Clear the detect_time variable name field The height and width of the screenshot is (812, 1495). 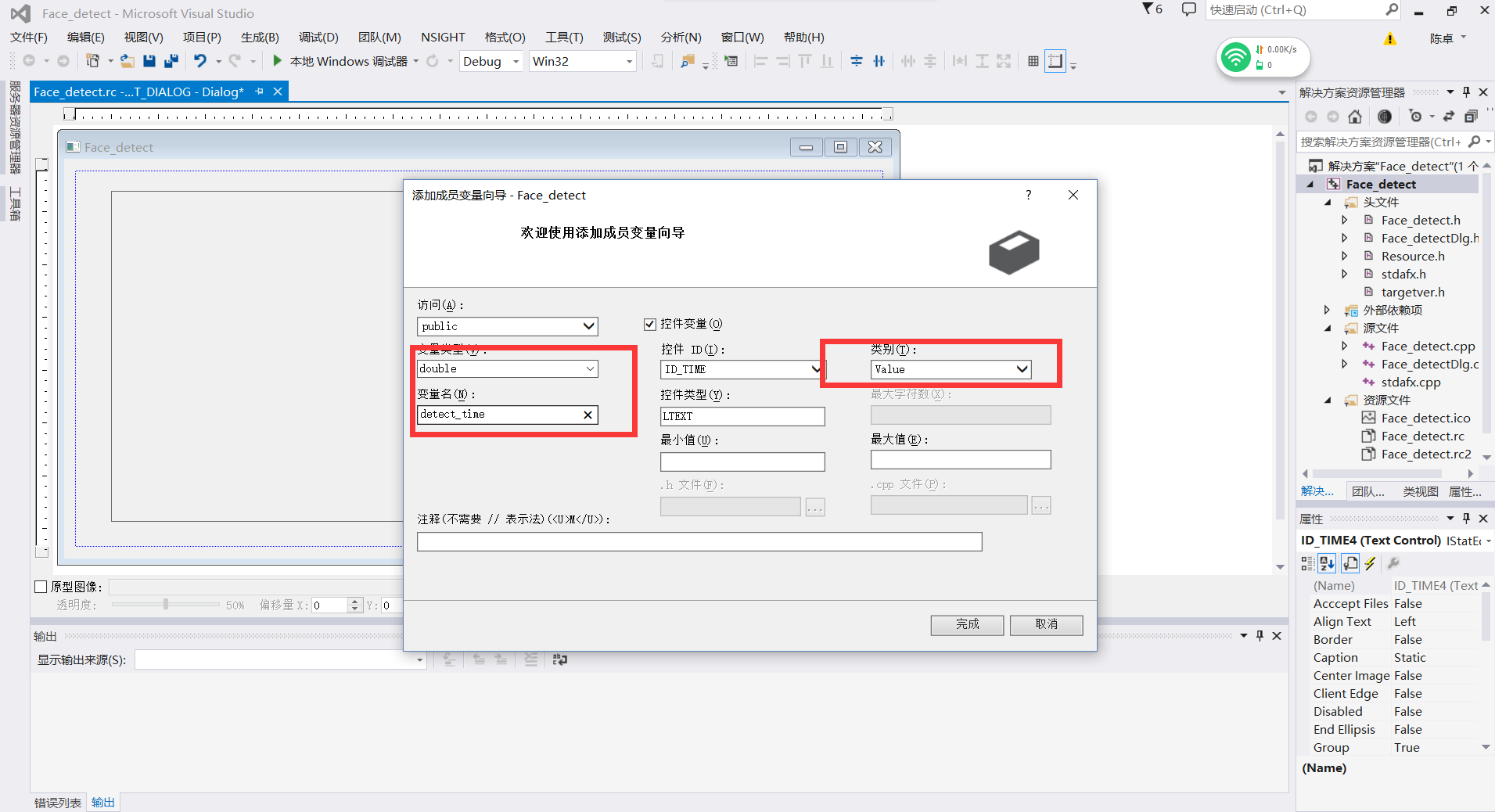[x=588, y=415]
